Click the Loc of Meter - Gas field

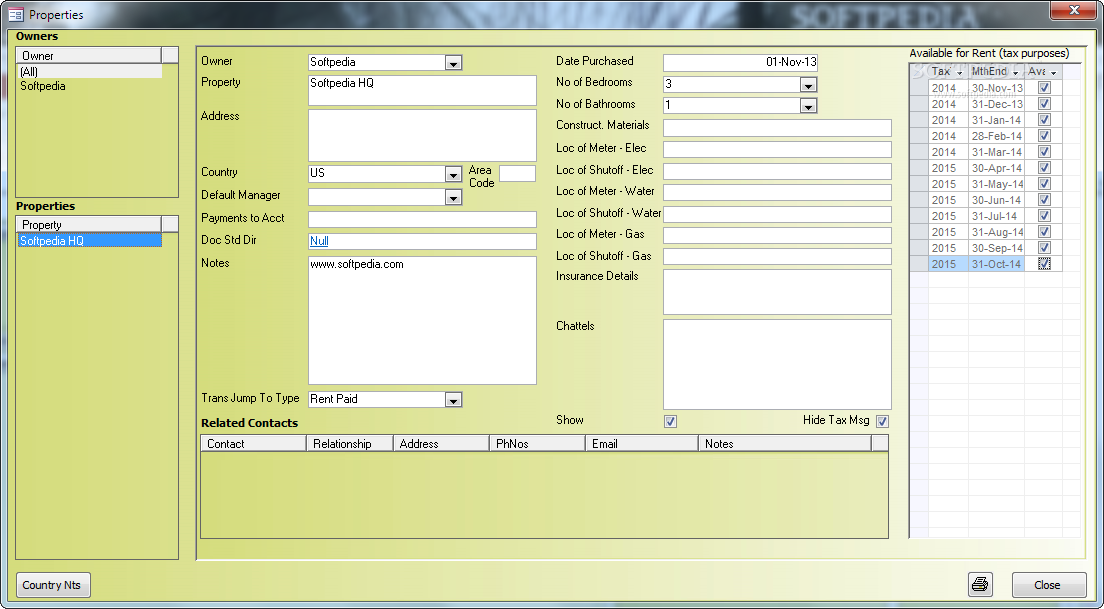(x=777, y=235)
